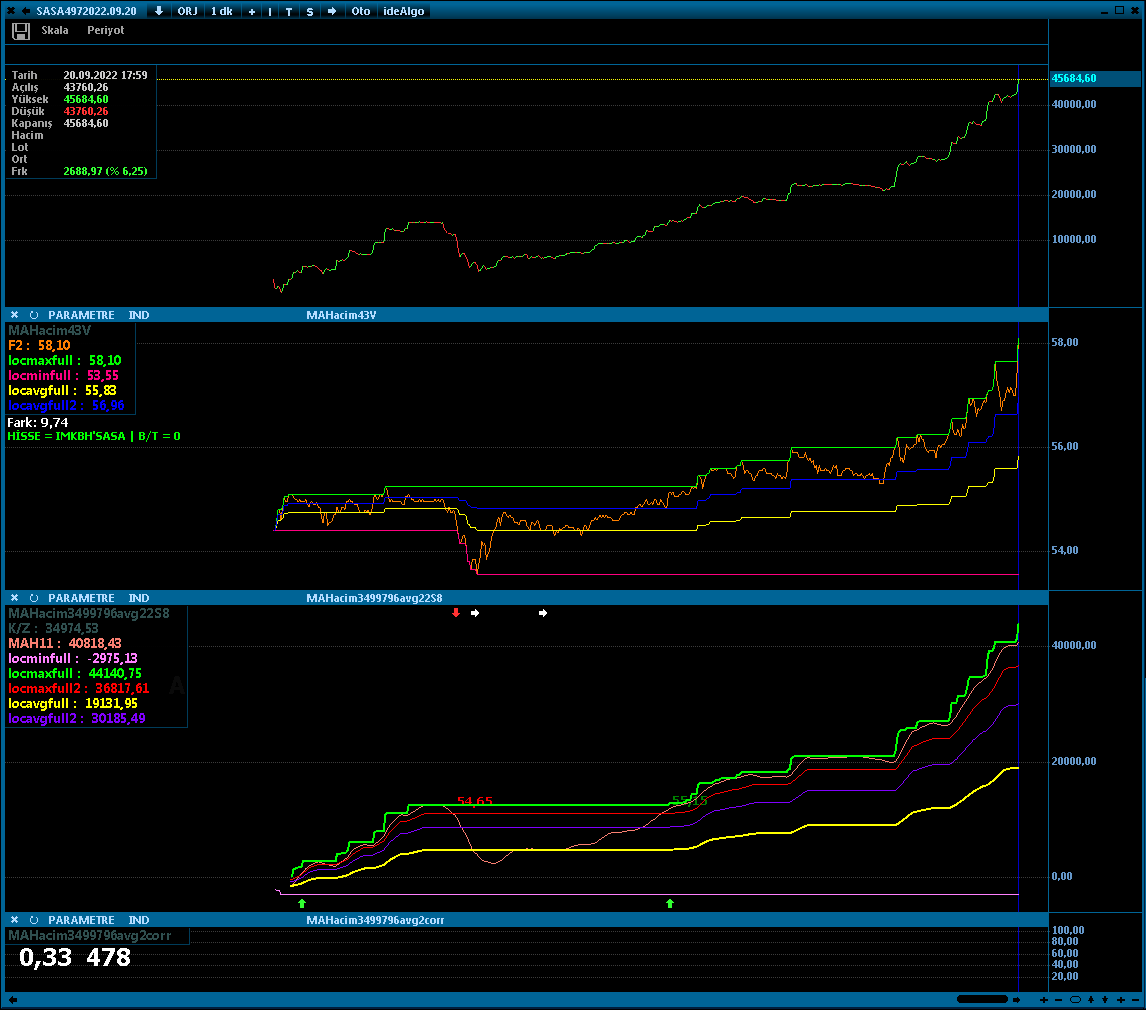Image resolution: width=1146 pixels, height=1010 pixels.
Task: Click IND in MAHacim3499796avg22S8 panel header
Action: point(139,598)
